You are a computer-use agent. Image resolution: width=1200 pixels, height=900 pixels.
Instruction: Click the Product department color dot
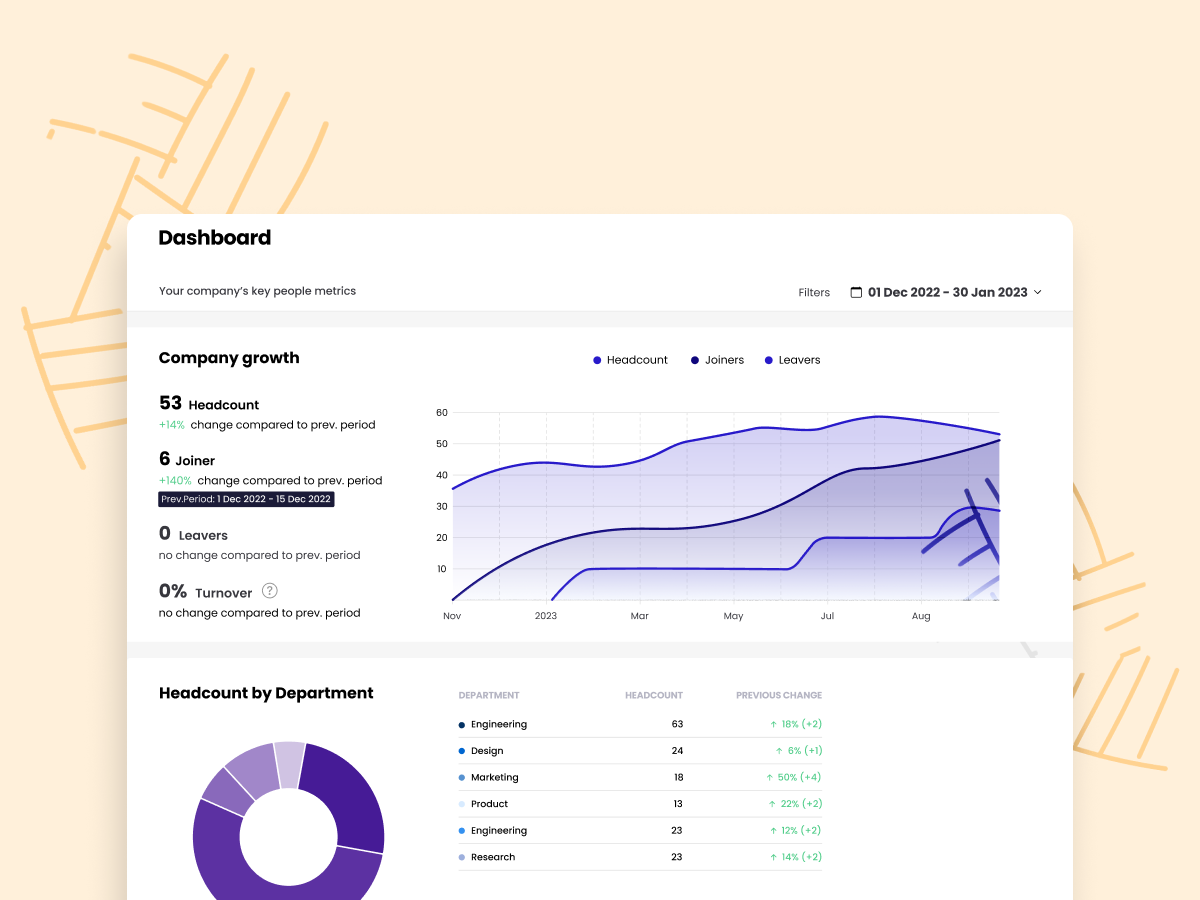pyautogui.click(x=461, y=804)
